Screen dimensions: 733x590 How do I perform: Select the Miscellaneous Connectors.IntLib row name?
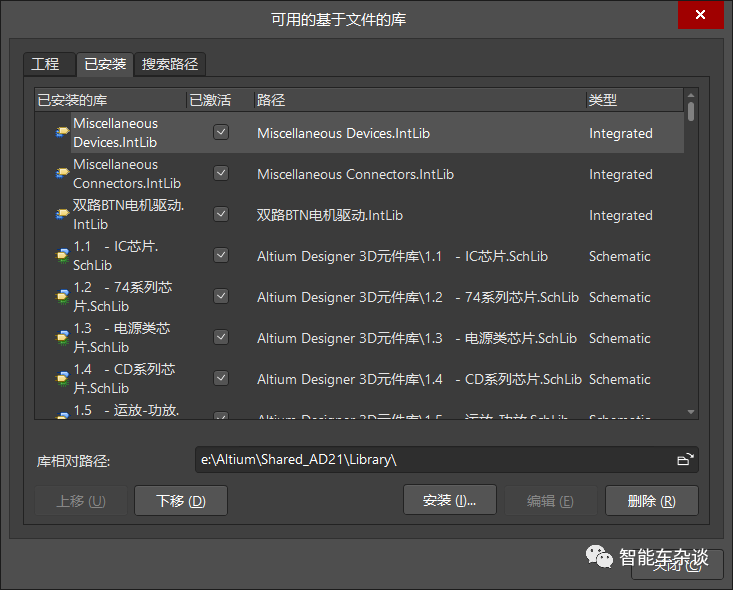[x=127, y=174]
